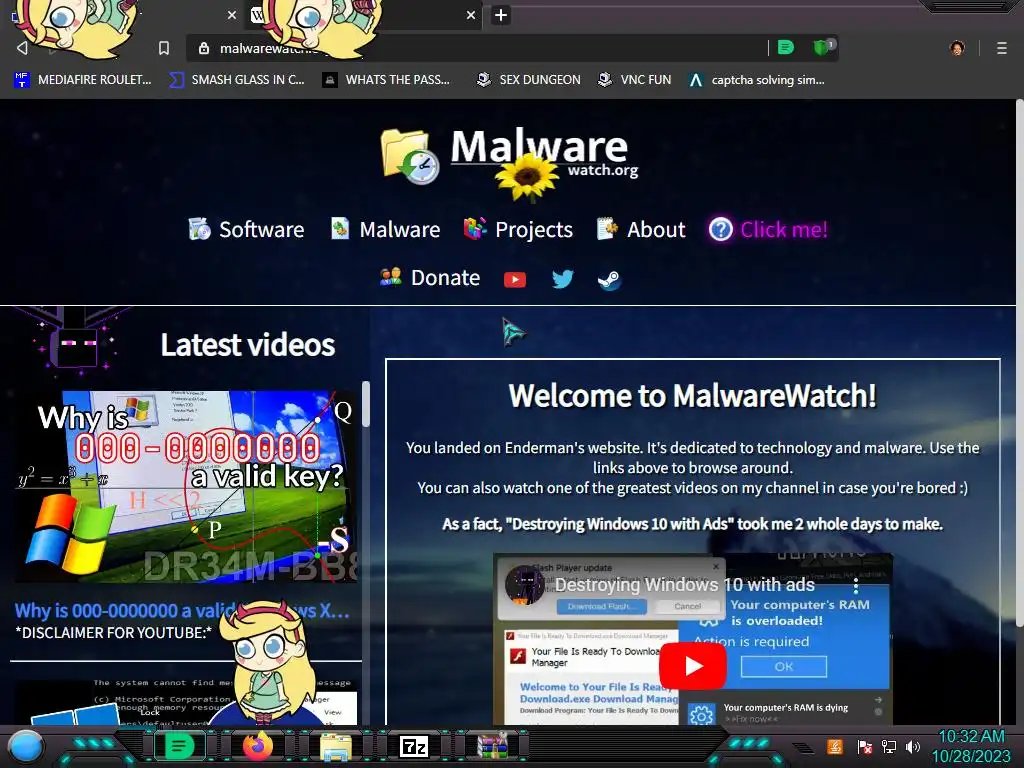Open WinRAR from the taskbar
Screen dimensions: 1024x768
(x=492, y=746)
